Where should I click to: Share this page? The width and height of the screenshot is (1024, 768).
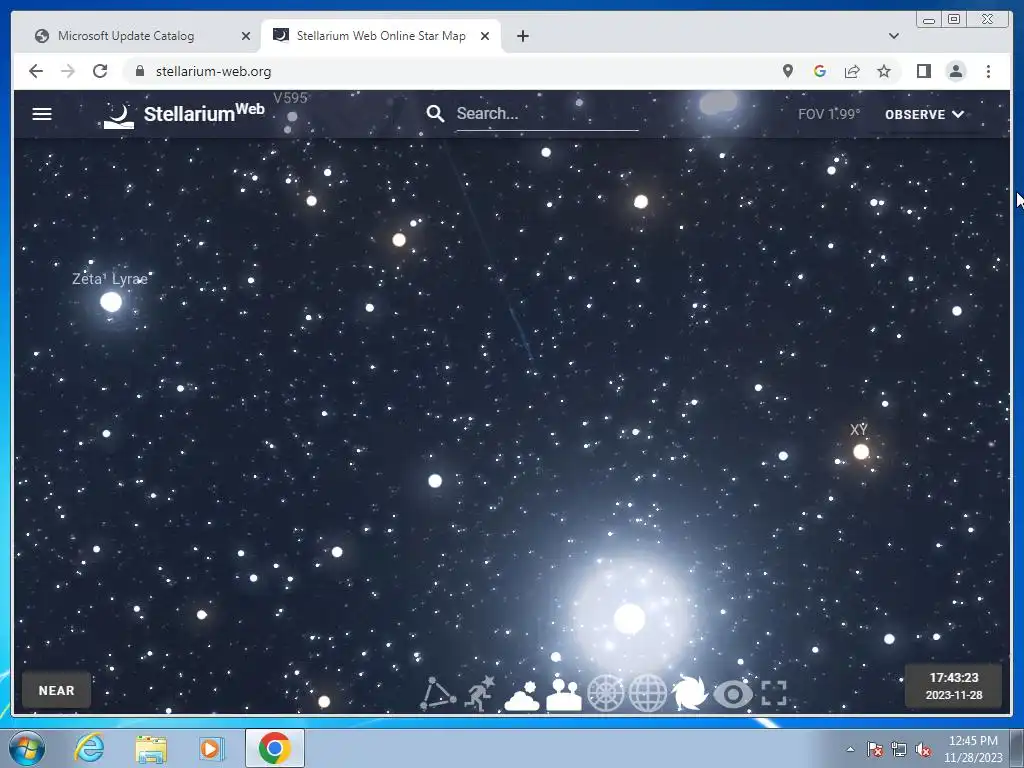[x=852, y=71]
